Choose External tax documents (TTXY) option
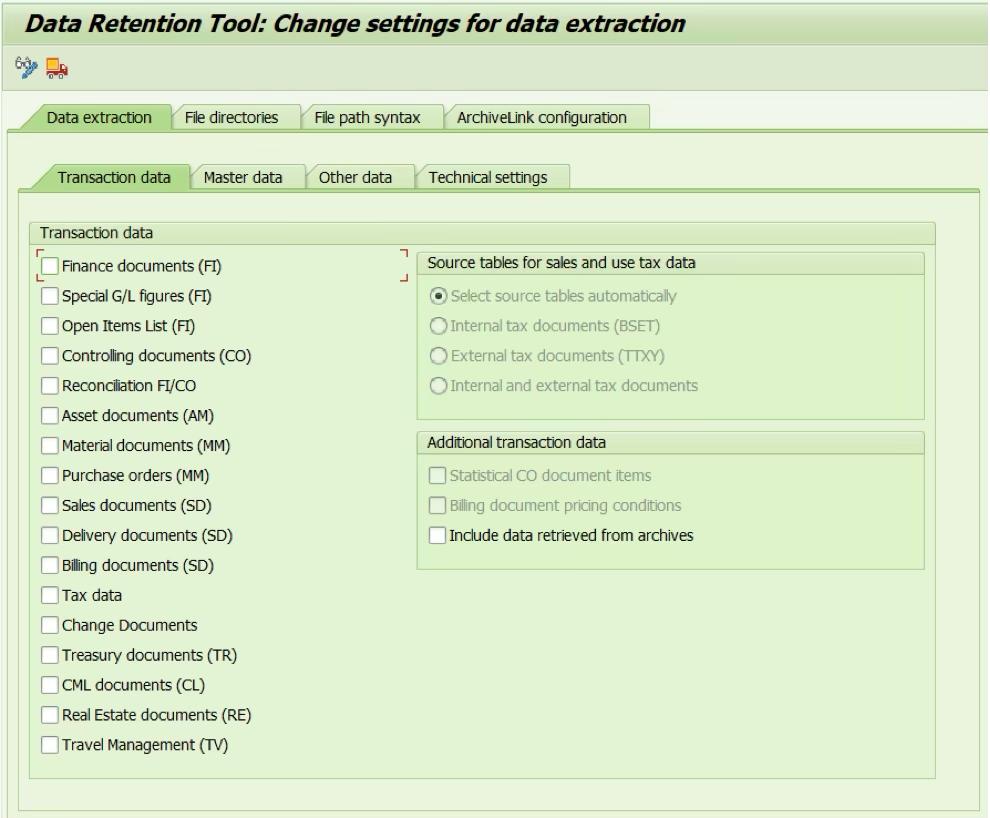Viewport: 990px width, 818px height. 436,355
